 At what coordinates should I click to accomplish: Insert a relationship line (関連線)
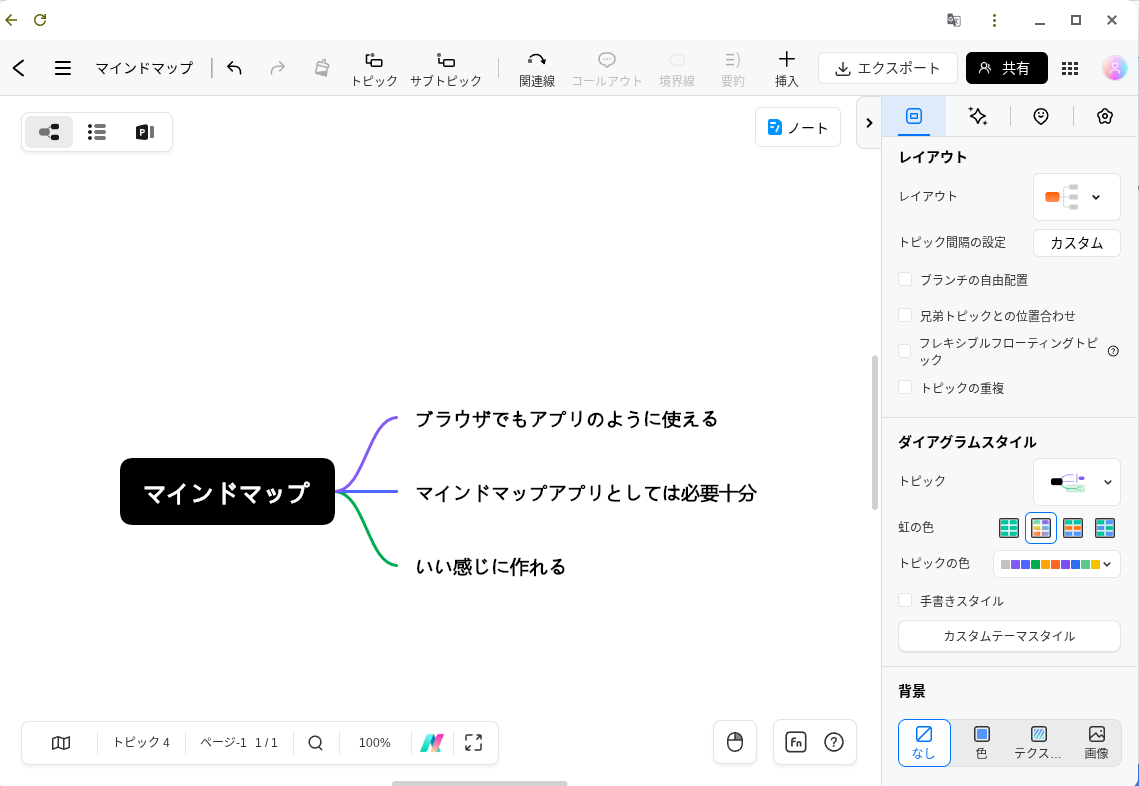point(537,68)
